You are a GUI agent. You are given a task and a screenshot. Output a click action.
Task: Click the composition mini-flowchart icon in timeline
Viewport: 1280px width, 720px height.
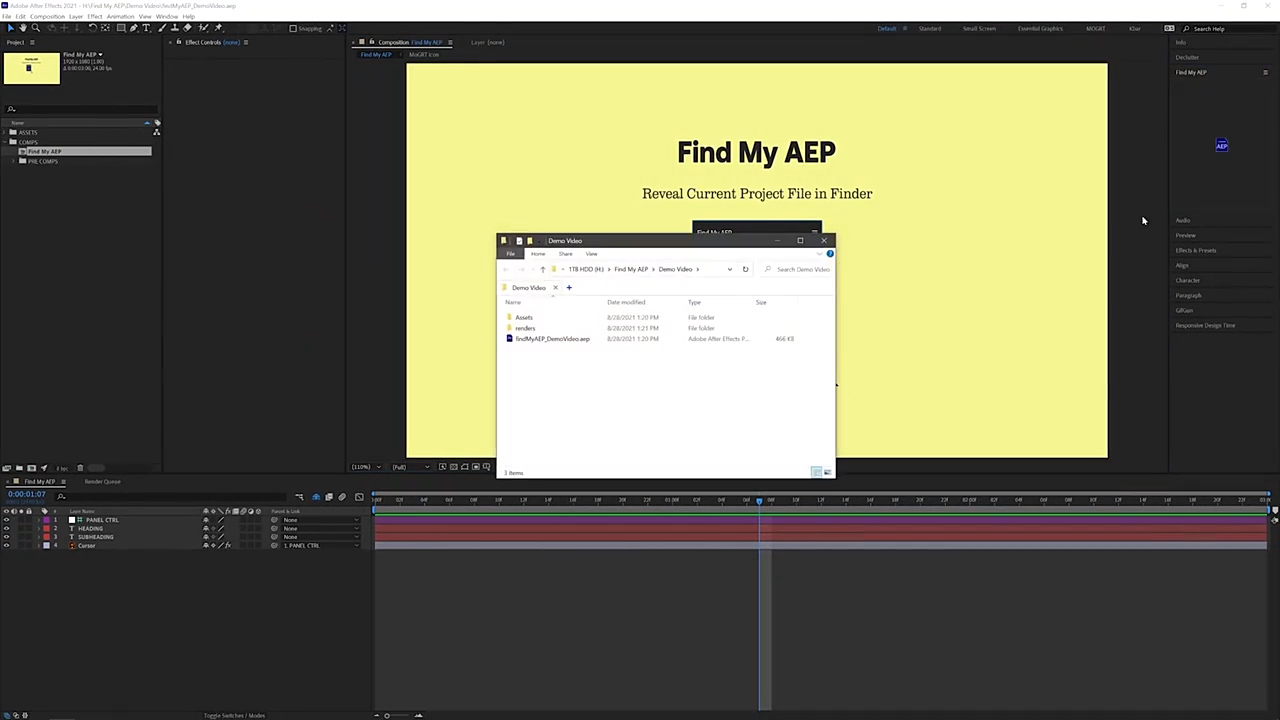300,497
